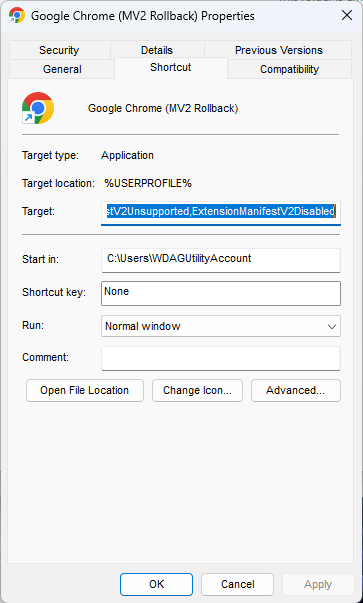Click the 'Run:' label
363x603 pixels.
[x=33, y=325]
